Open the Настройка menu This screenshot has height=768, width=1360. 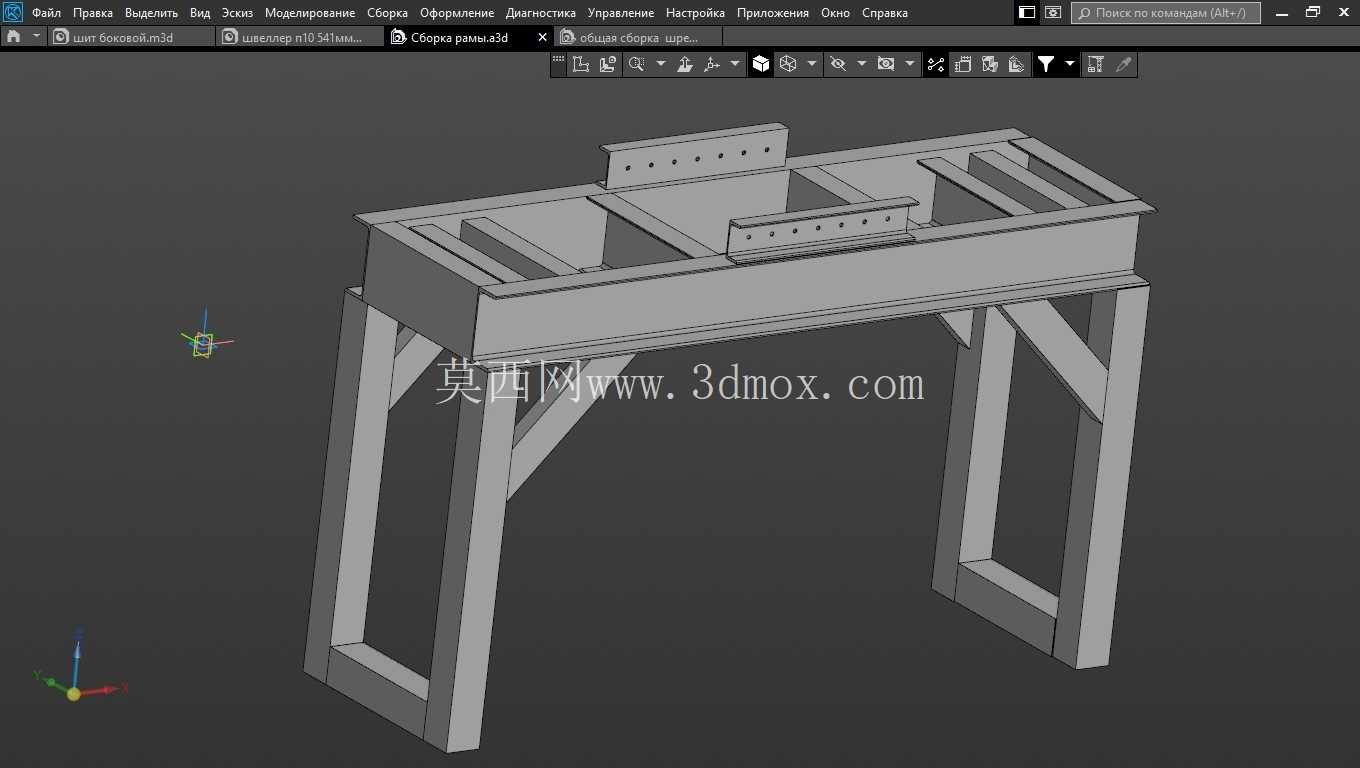[695, 13]
